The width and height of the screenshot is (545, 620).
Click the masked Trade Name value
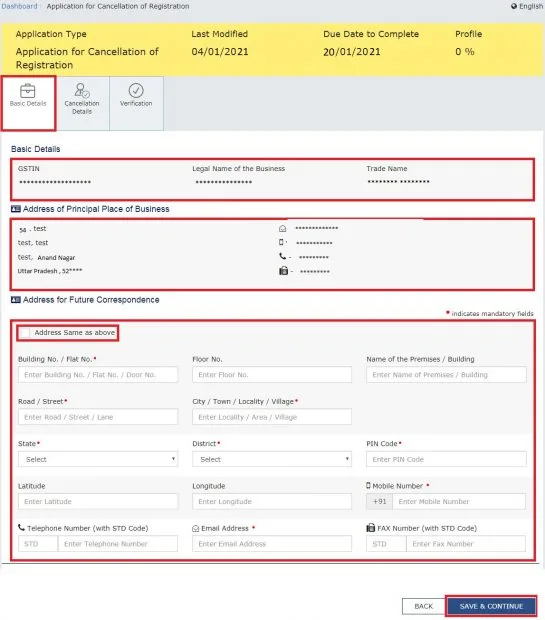[x=398, y=182]
